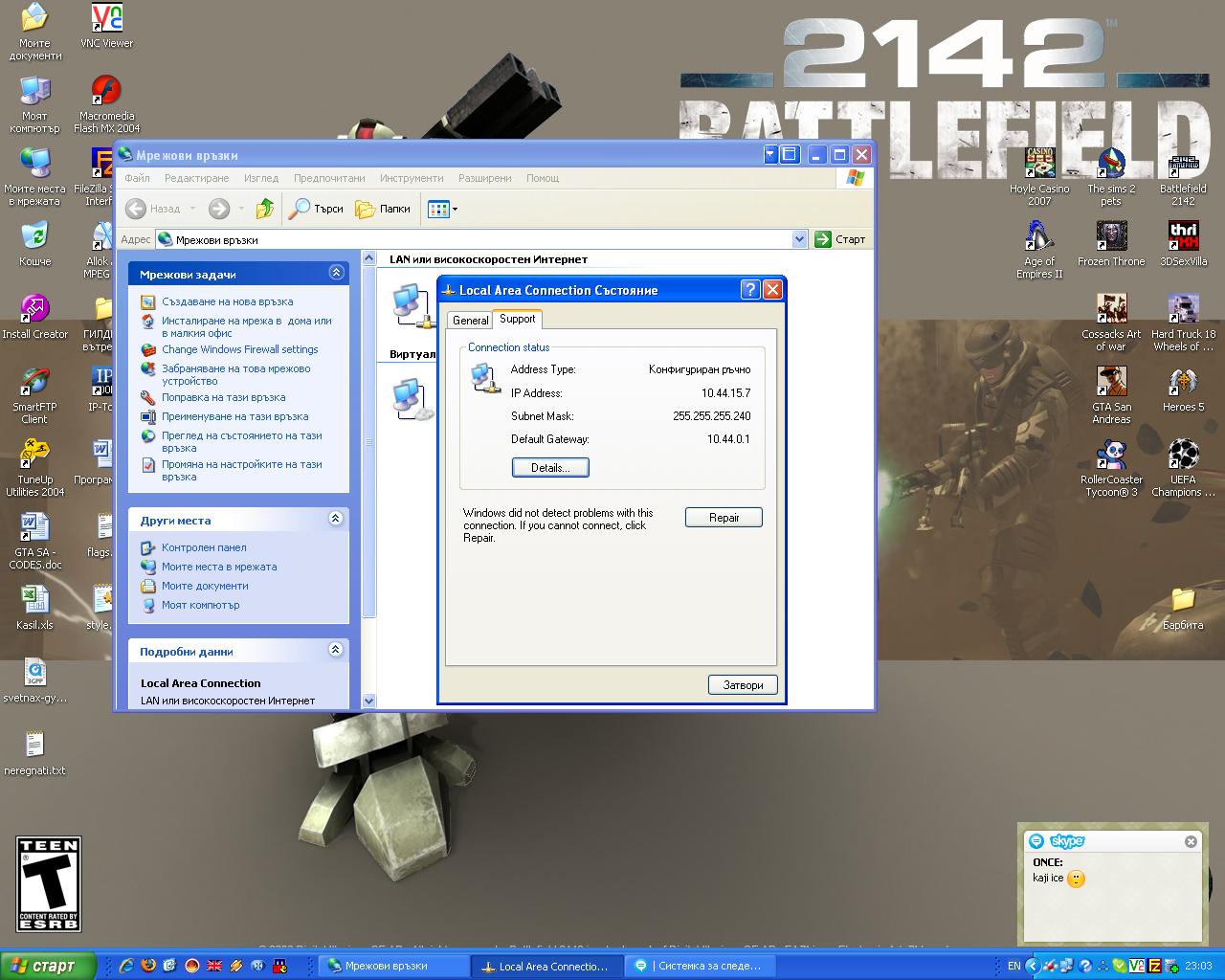
Task: Open VNC Viewer desktop icon
Action: (x=105, y=26)
